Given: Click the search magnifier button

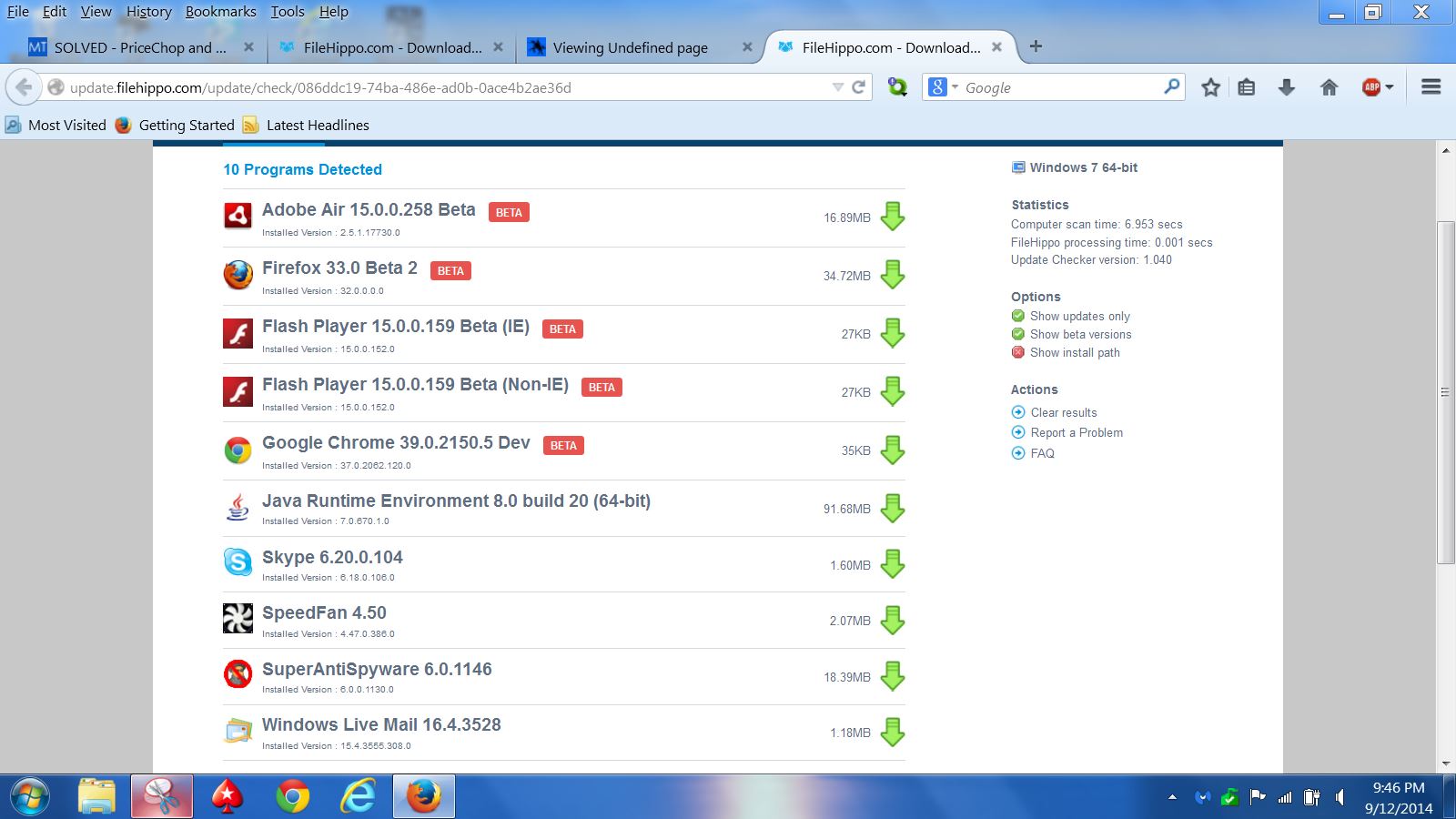Looking at the screenshot, I should (1172, 87).
